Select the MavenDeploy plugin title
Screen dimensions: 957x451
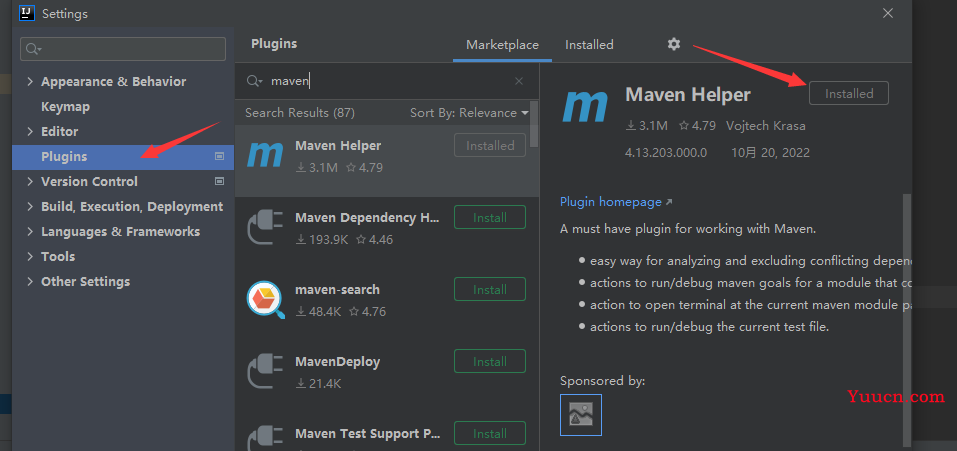click(337, 361)
